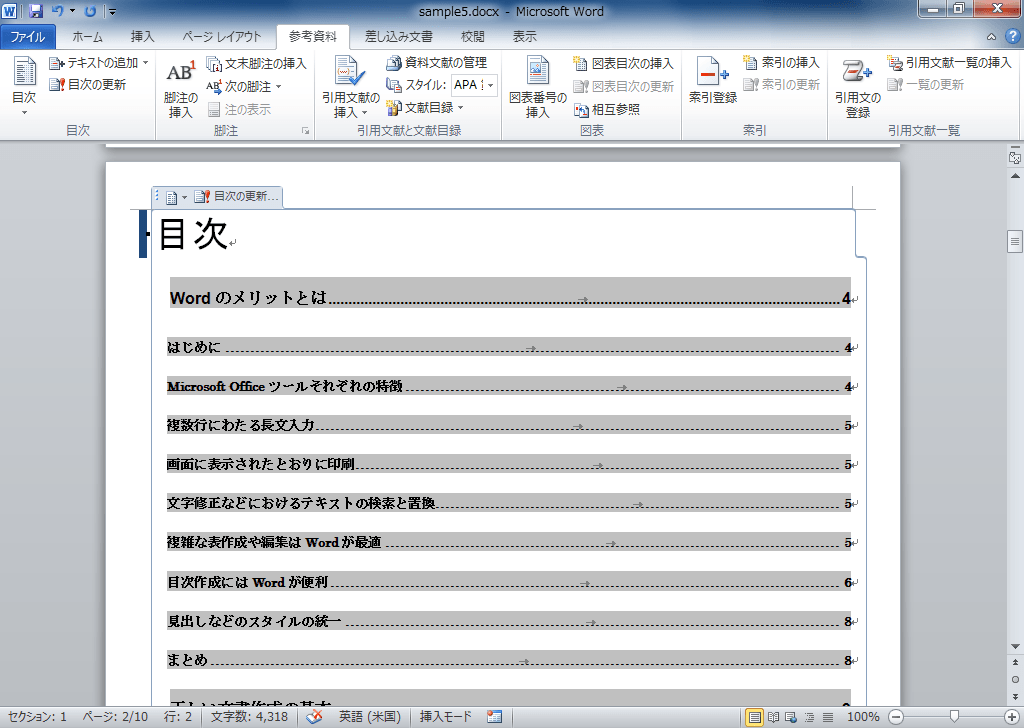Click 引用文献一覧の挿入
This screenshot has width=1024, height=728.
tap(949, 63)
